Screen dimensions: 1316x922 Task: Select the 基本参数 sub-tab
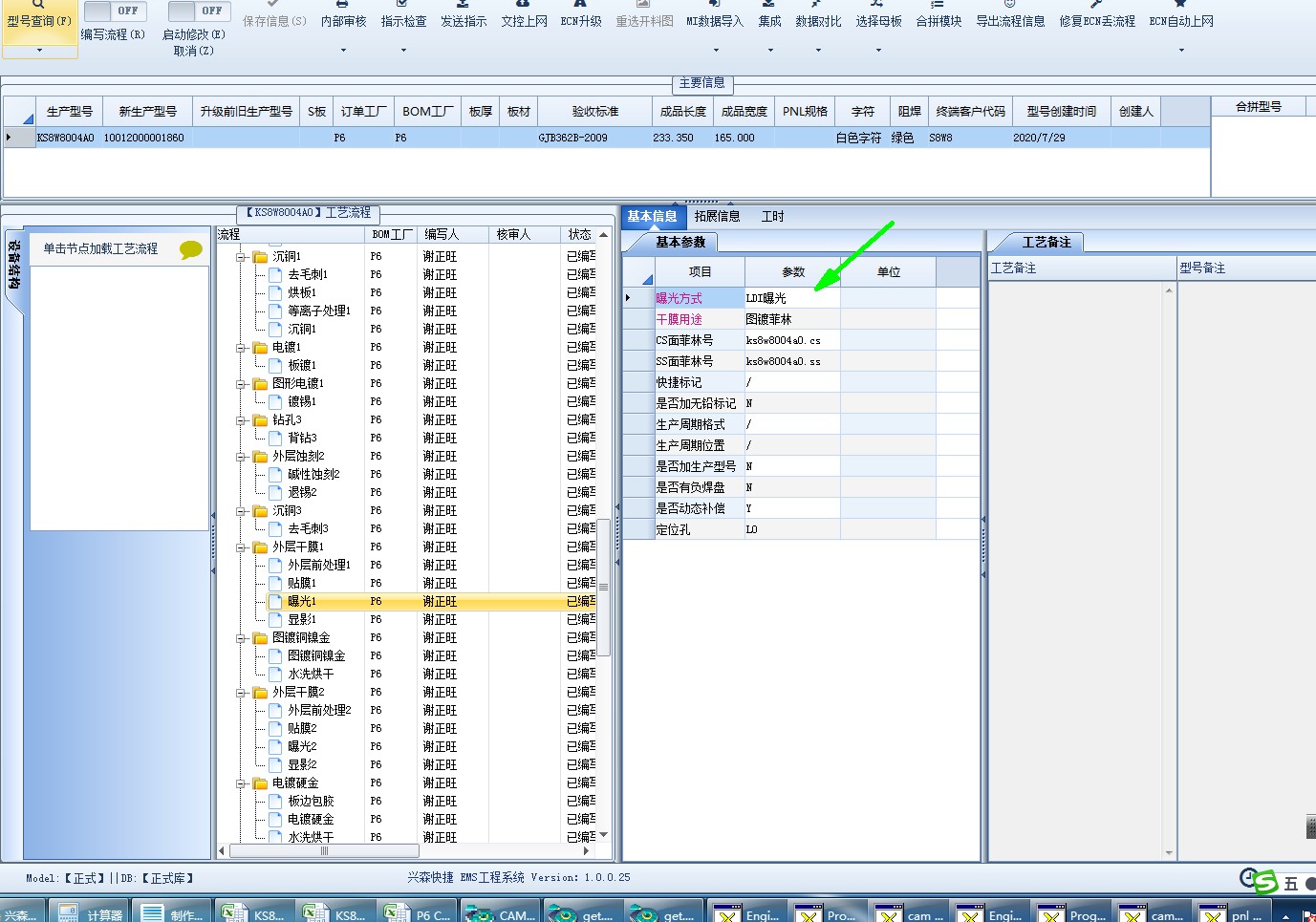[x=680, y=242]
